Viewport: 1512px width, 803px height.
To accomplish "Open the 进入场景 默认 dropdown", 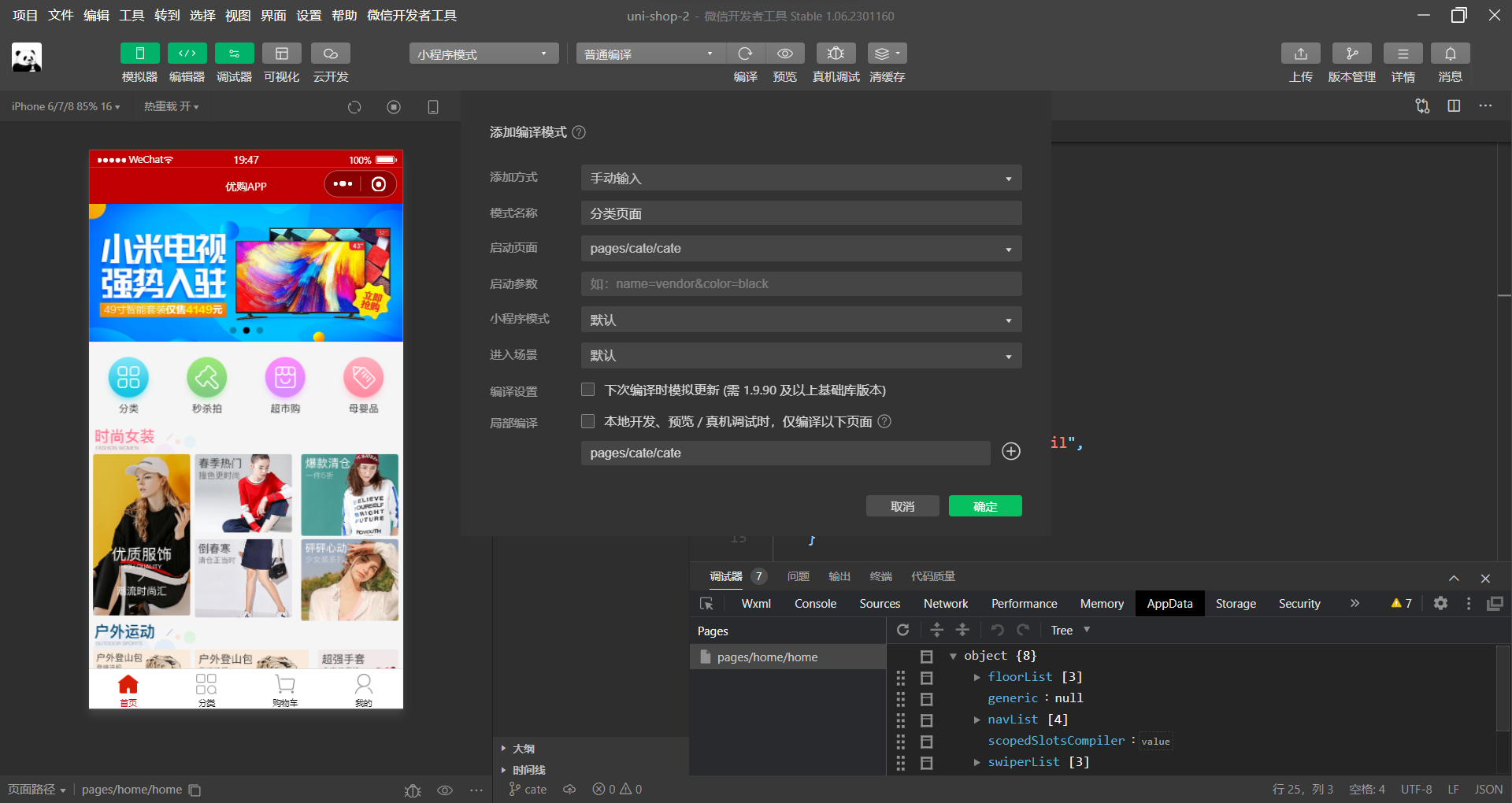I will coord(802,355).
